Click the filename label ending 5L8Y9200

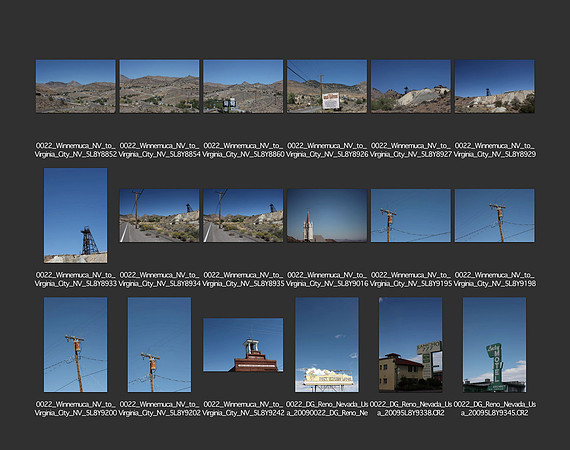click(76, 409)
